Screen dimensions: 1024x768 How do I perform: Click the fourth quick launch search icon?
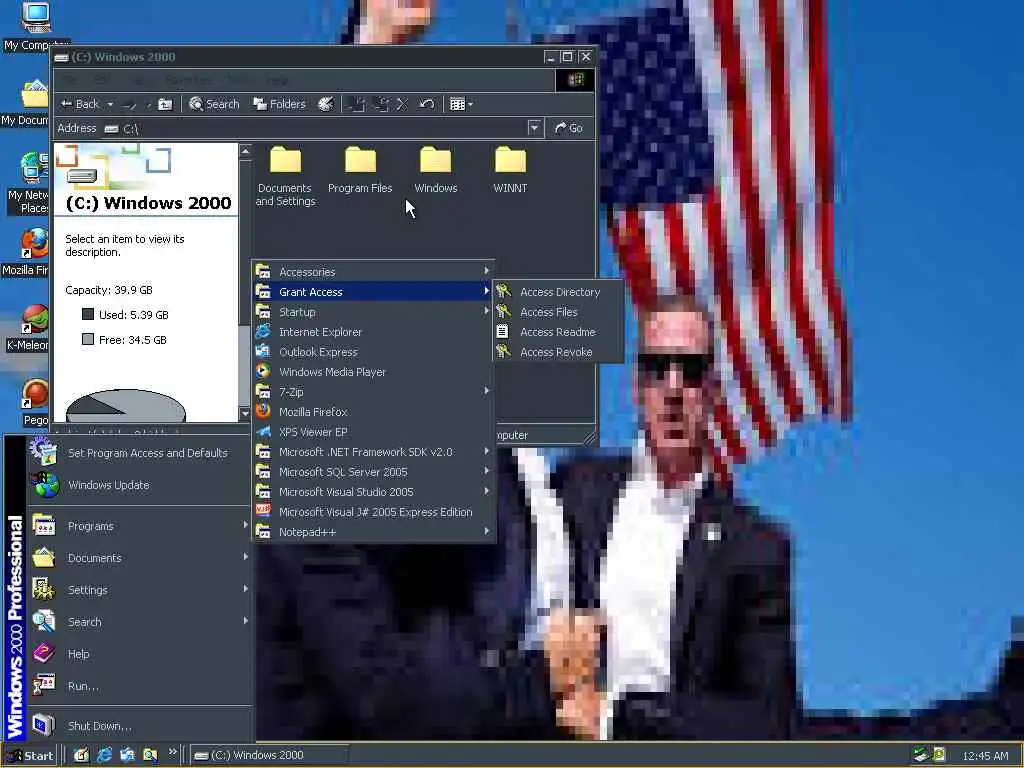150,755
